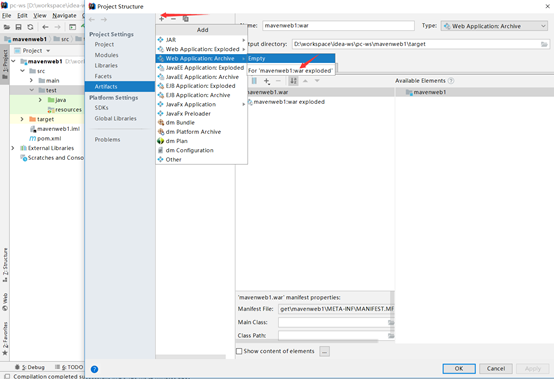Screen dimensions: 554x379
Task: Click the ellipsis button beside Show content
Action: pyautogui.click(x=325, y=351)
